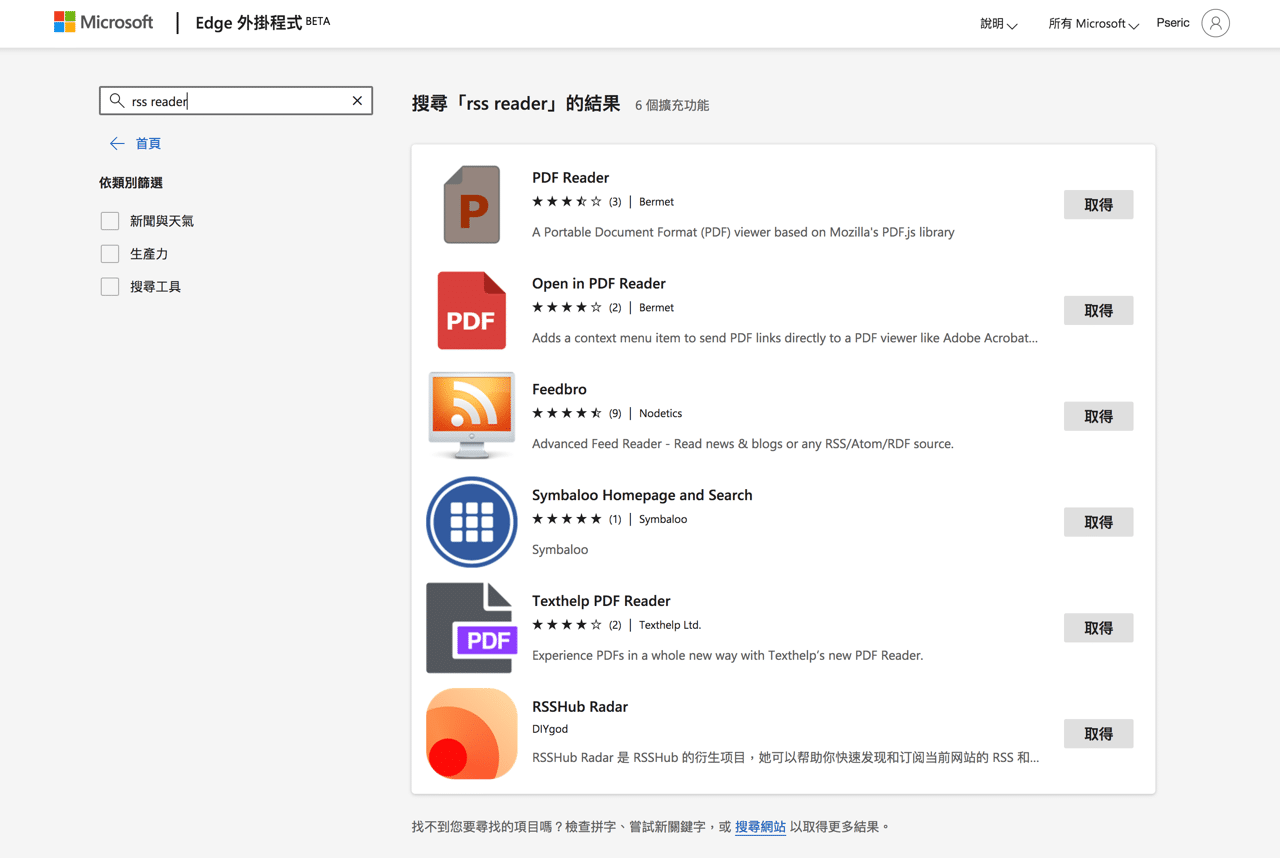Screen dimensions: 1280x858
Task: Get the Texthelp PDF Reader extension
Action: tap(1098, 628)
